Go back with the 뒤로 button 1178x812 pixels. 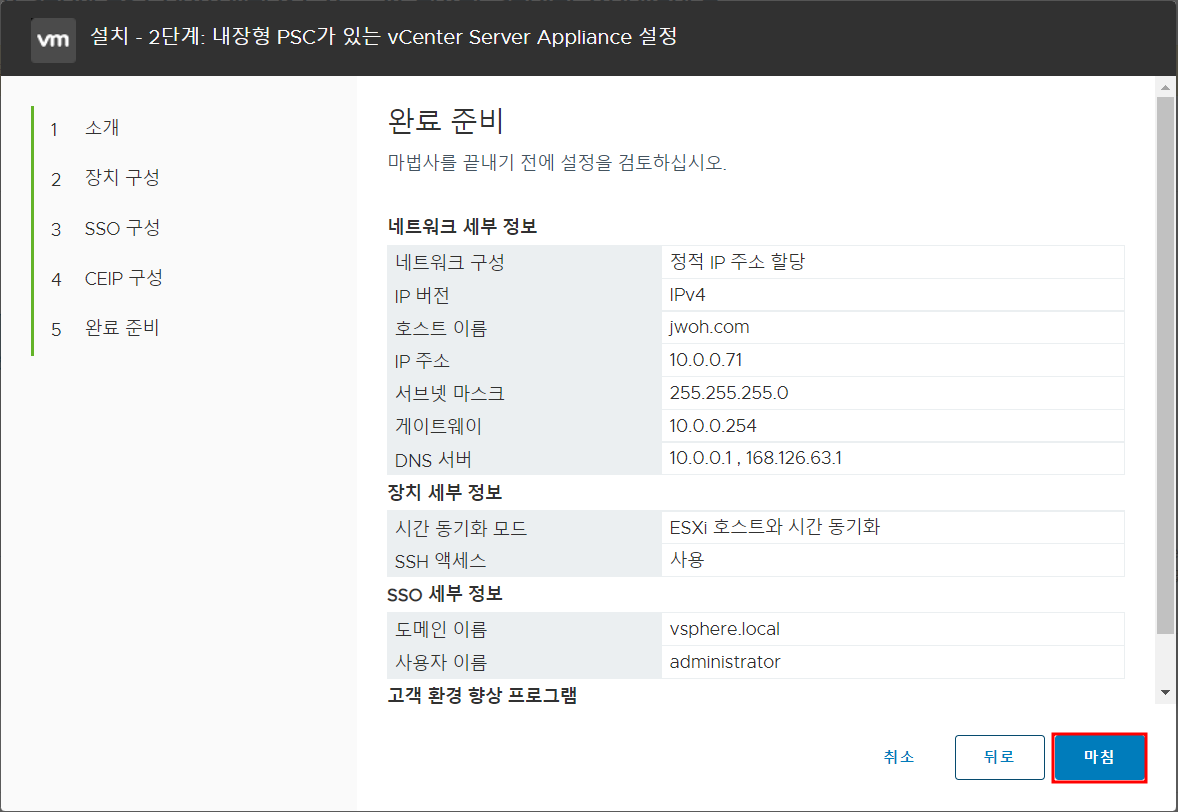999,757
